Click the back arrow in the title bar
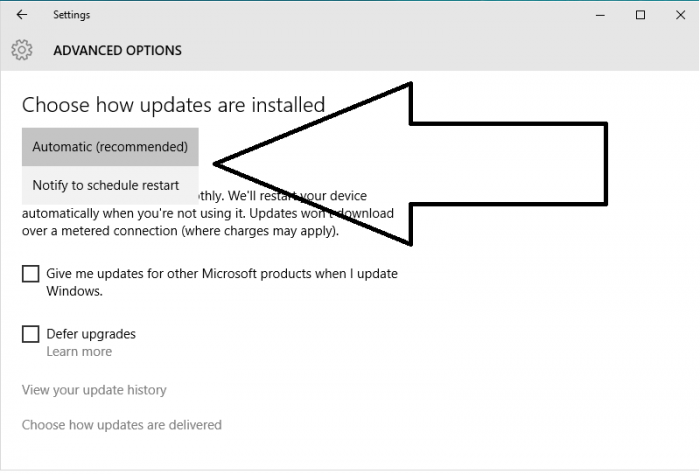The image size is (700, 474). (22, 15)
